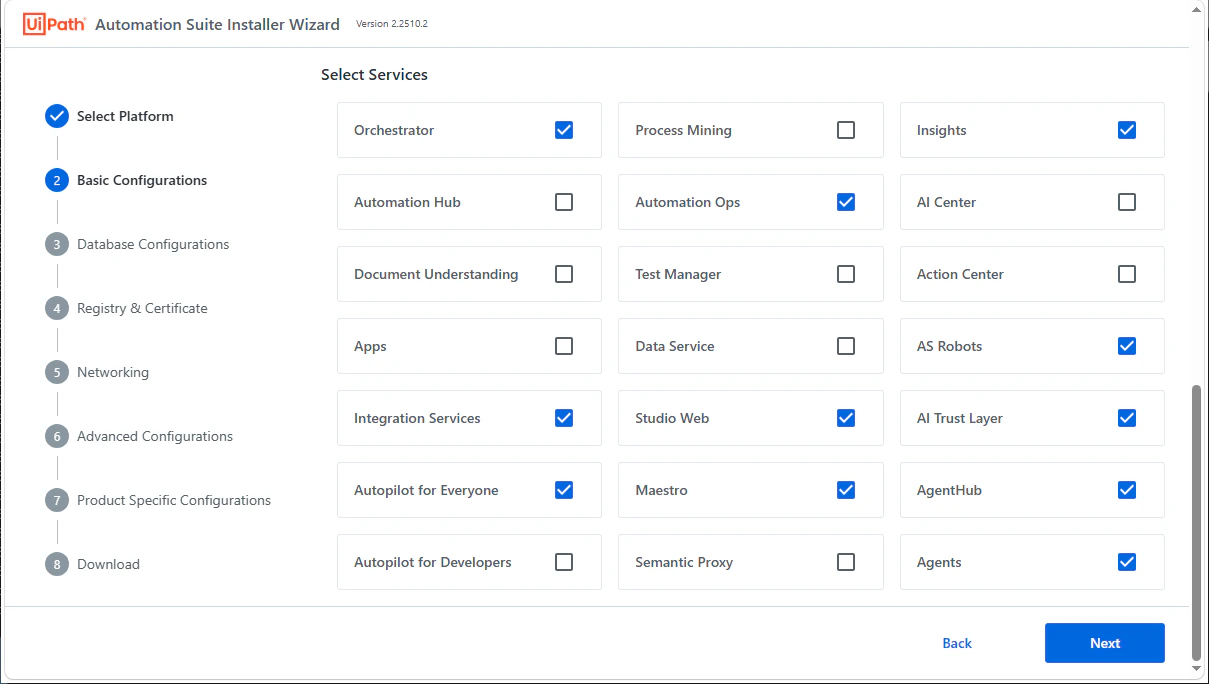
Task: Click the Next button
Action: coord(1105,643)
